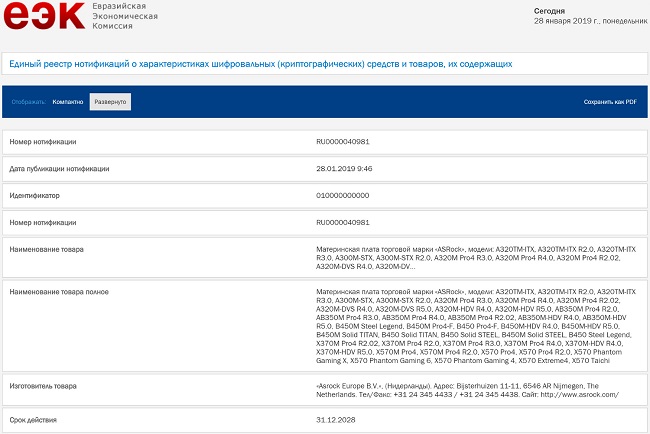The width and height of the screenshot is (650, 434).
Task: Click the first Номер нотификации label
Action: pyautogui.click(x=43, y=142)
